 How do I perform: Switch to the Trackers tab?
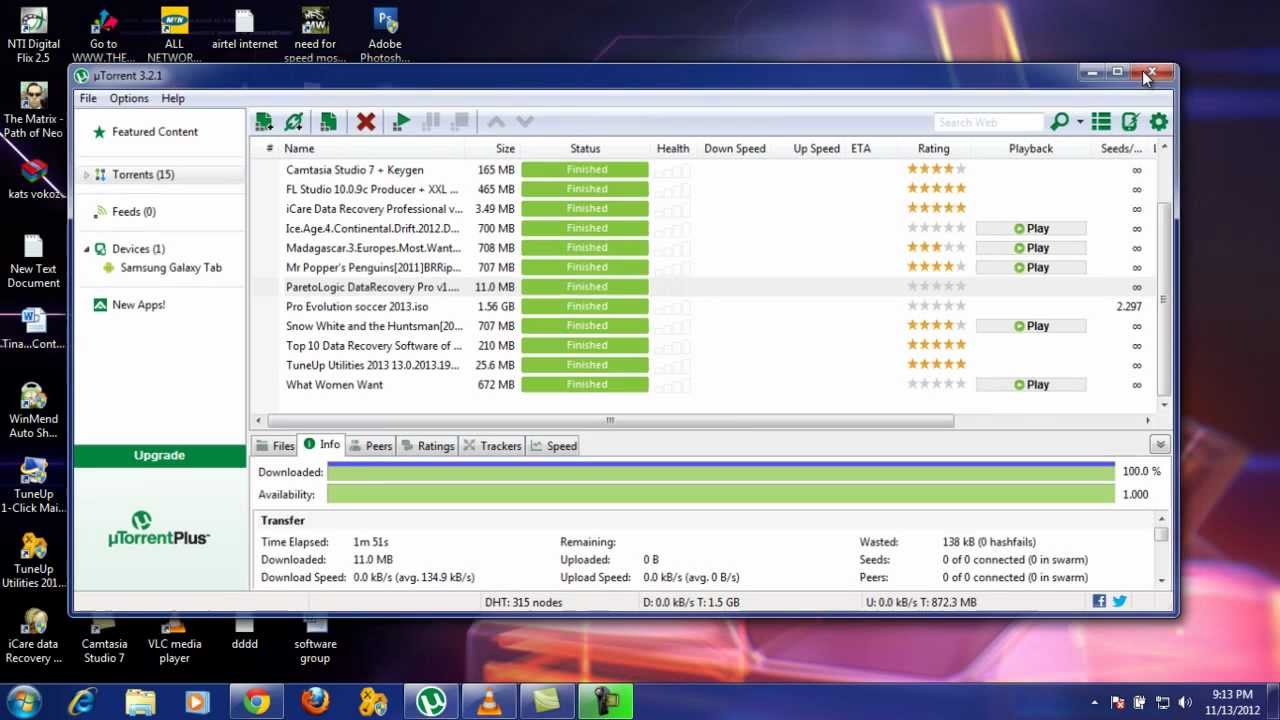(492, 446)
